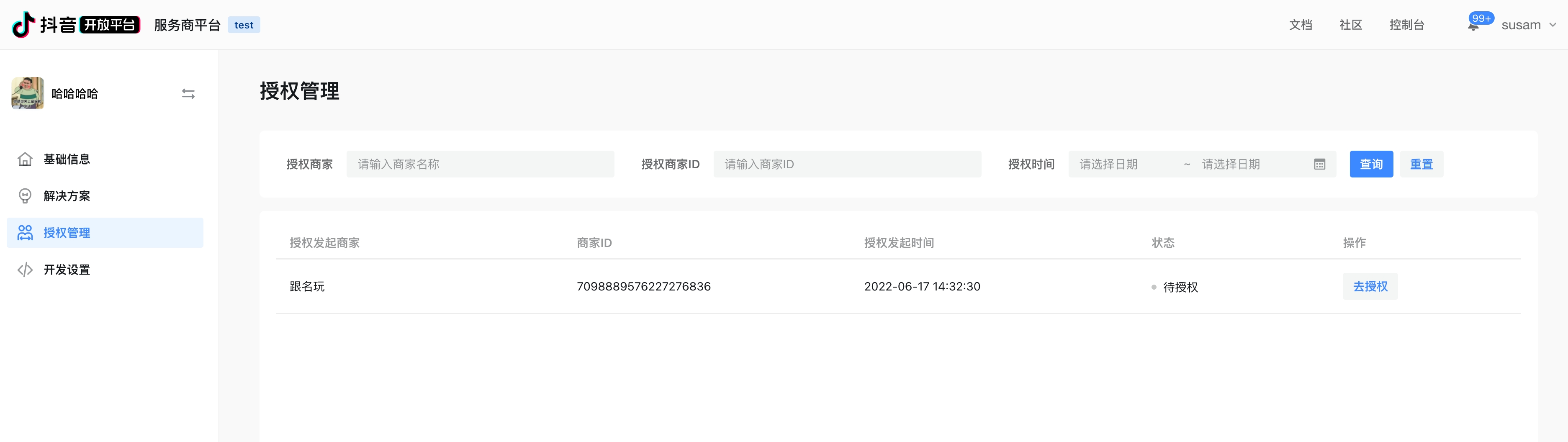Open the calendar icon in date range
Screen dimensions: 1568x442
(1319, 164)
